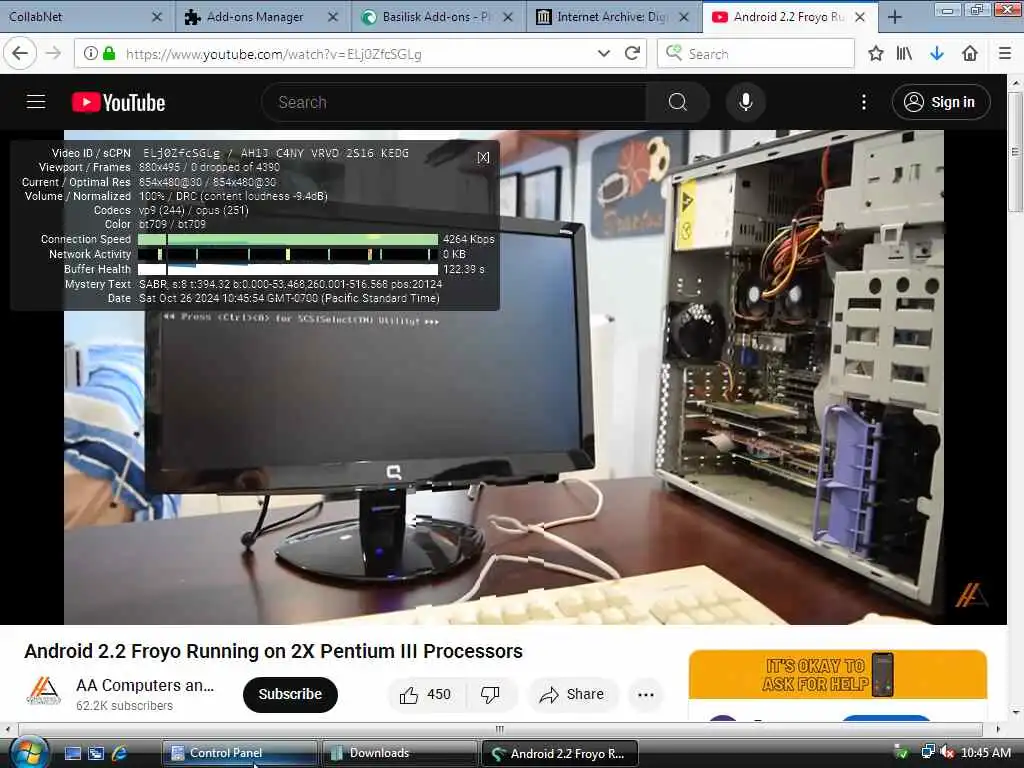Viewport: 1024px width, 768px height.
Task: Bookmark this page with the star icon
Action: 876,54
